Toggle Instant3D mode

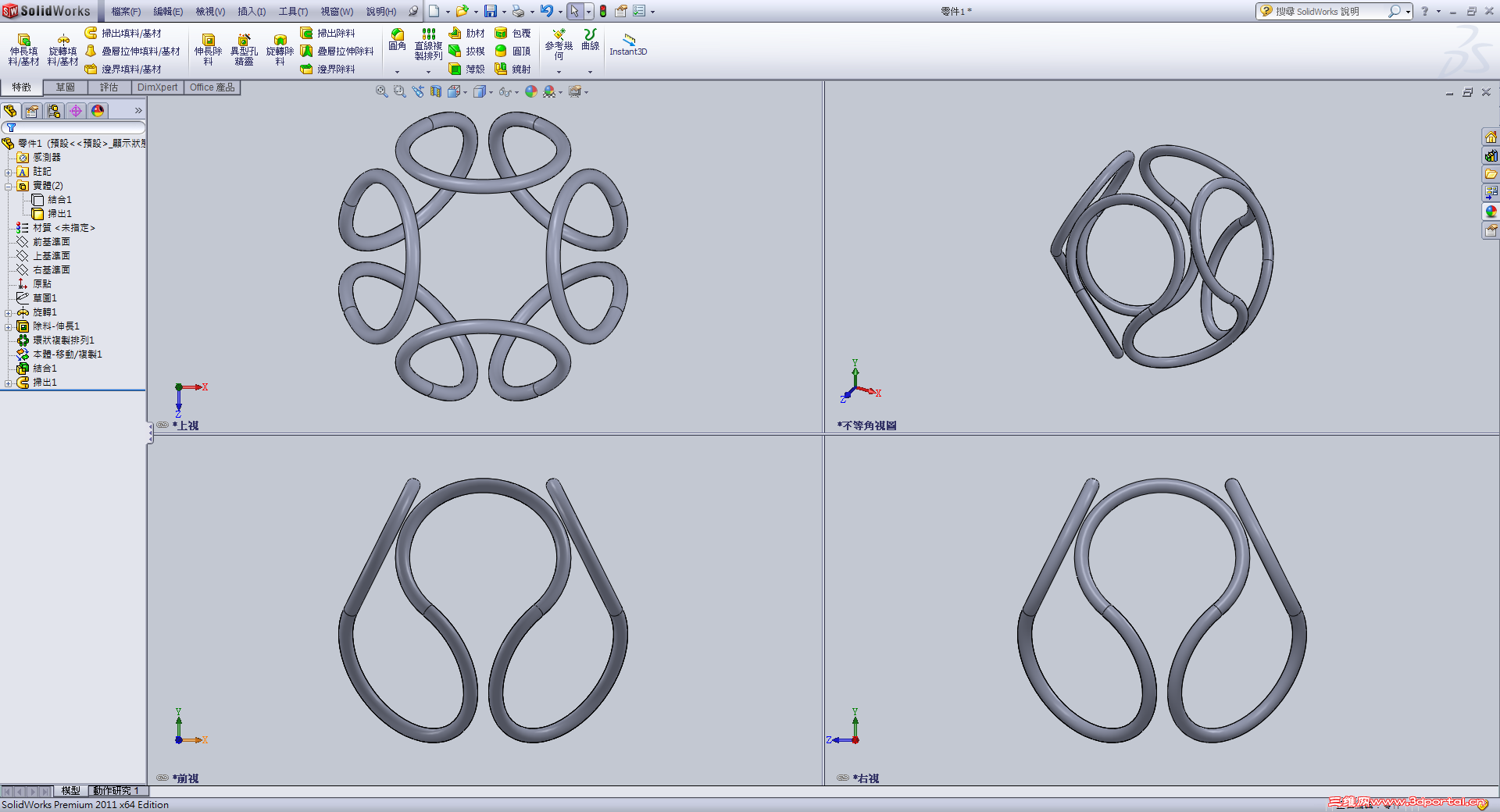[628, 44]
